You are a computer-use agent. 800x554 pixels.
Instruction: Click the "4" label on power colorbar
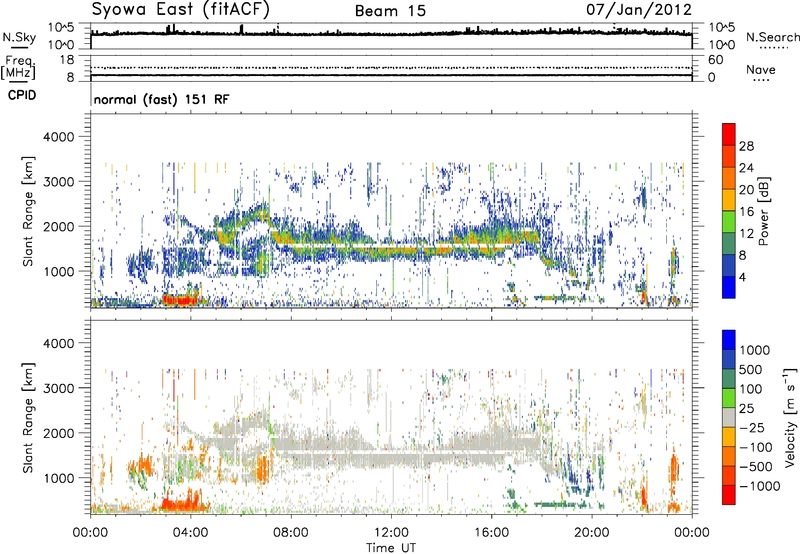coord(742,278)
